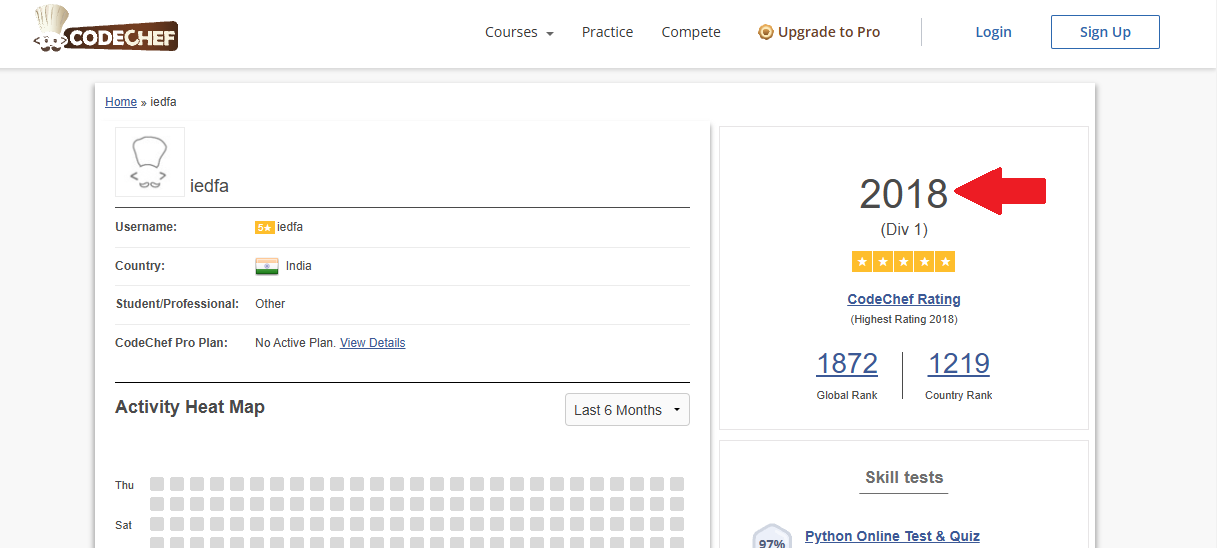This screenshot has width=1217, height=548.
Task: Click the Skill tests heading
Action: pos(904,478)
